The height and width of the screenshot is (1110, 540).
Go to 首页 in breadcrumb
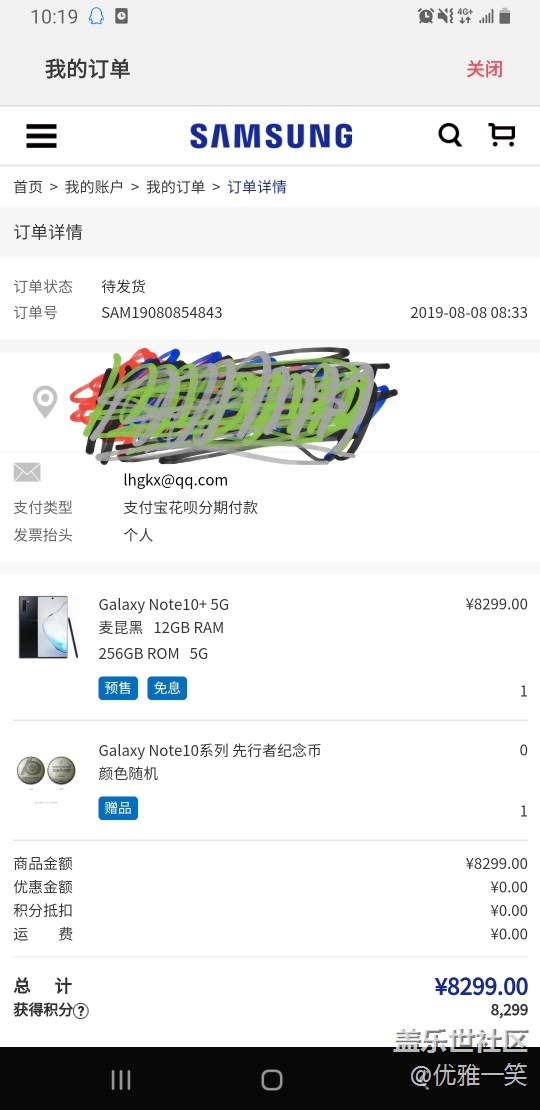point(28,187)
